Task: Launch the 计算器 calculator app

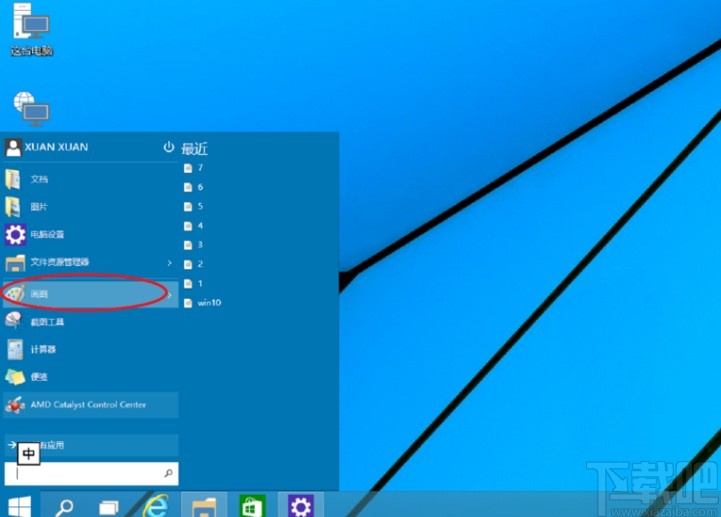Action: (91, 349)
